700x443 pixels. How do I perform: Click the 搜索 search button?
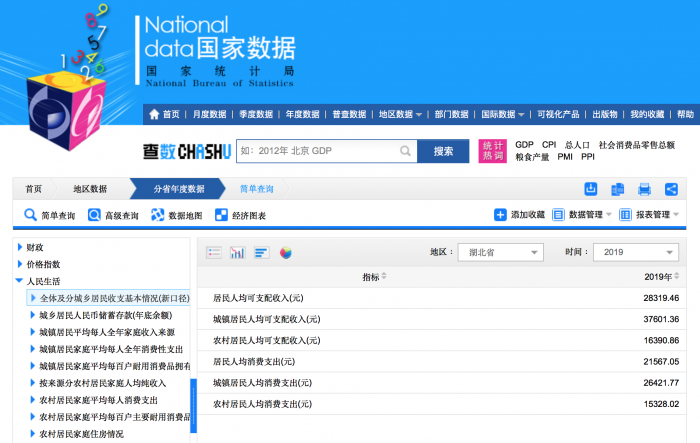443,151
